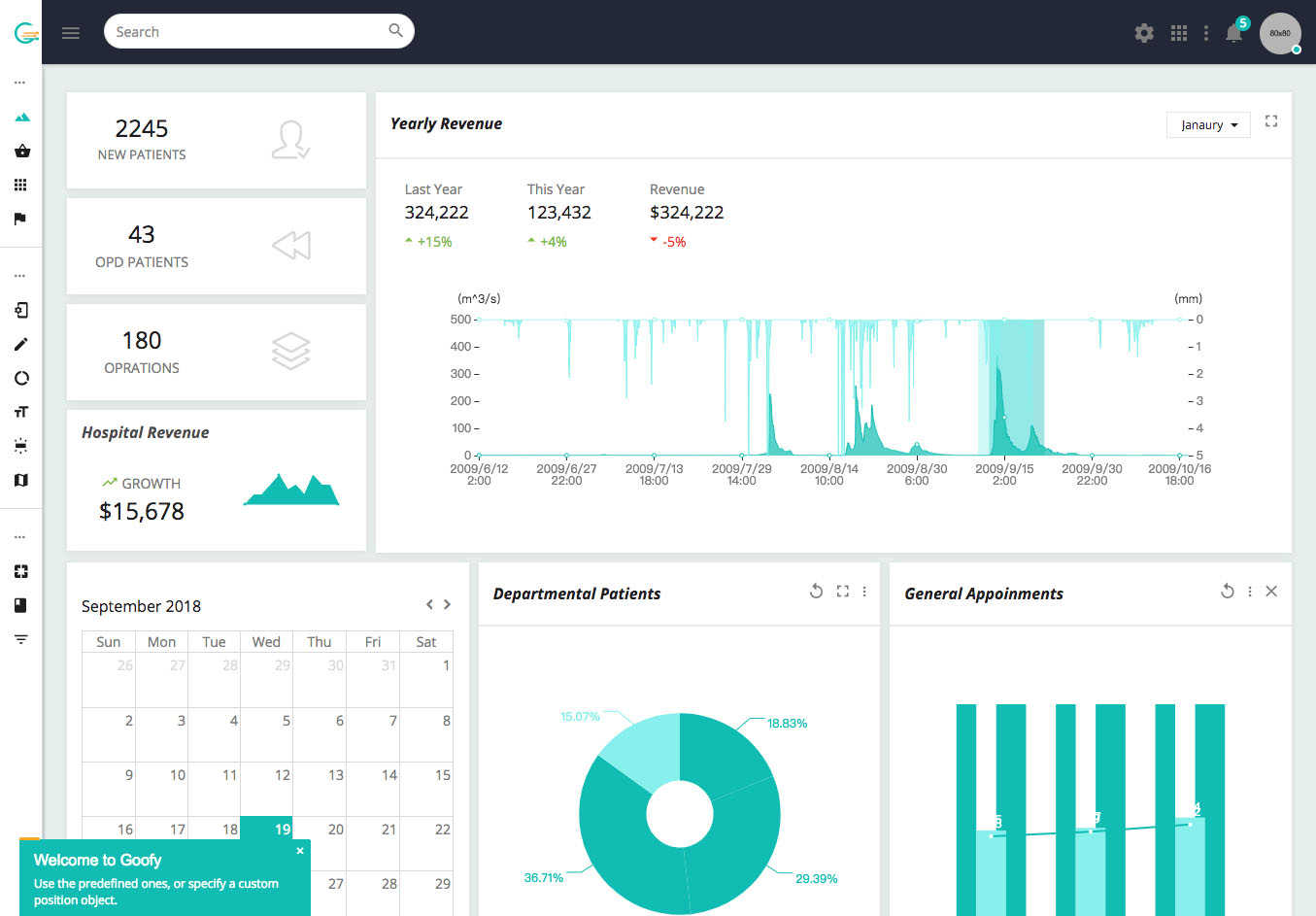Open the map icon in sidebar

tap(21, 480)
